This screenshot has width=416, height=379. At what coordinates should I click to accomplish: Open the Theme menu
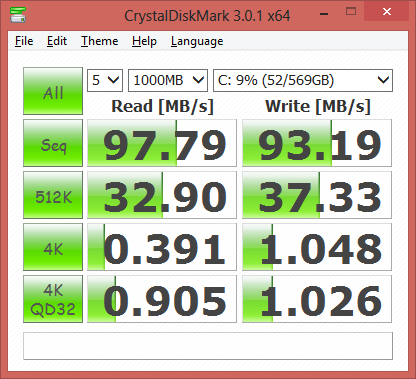click(x=100, y=41)
